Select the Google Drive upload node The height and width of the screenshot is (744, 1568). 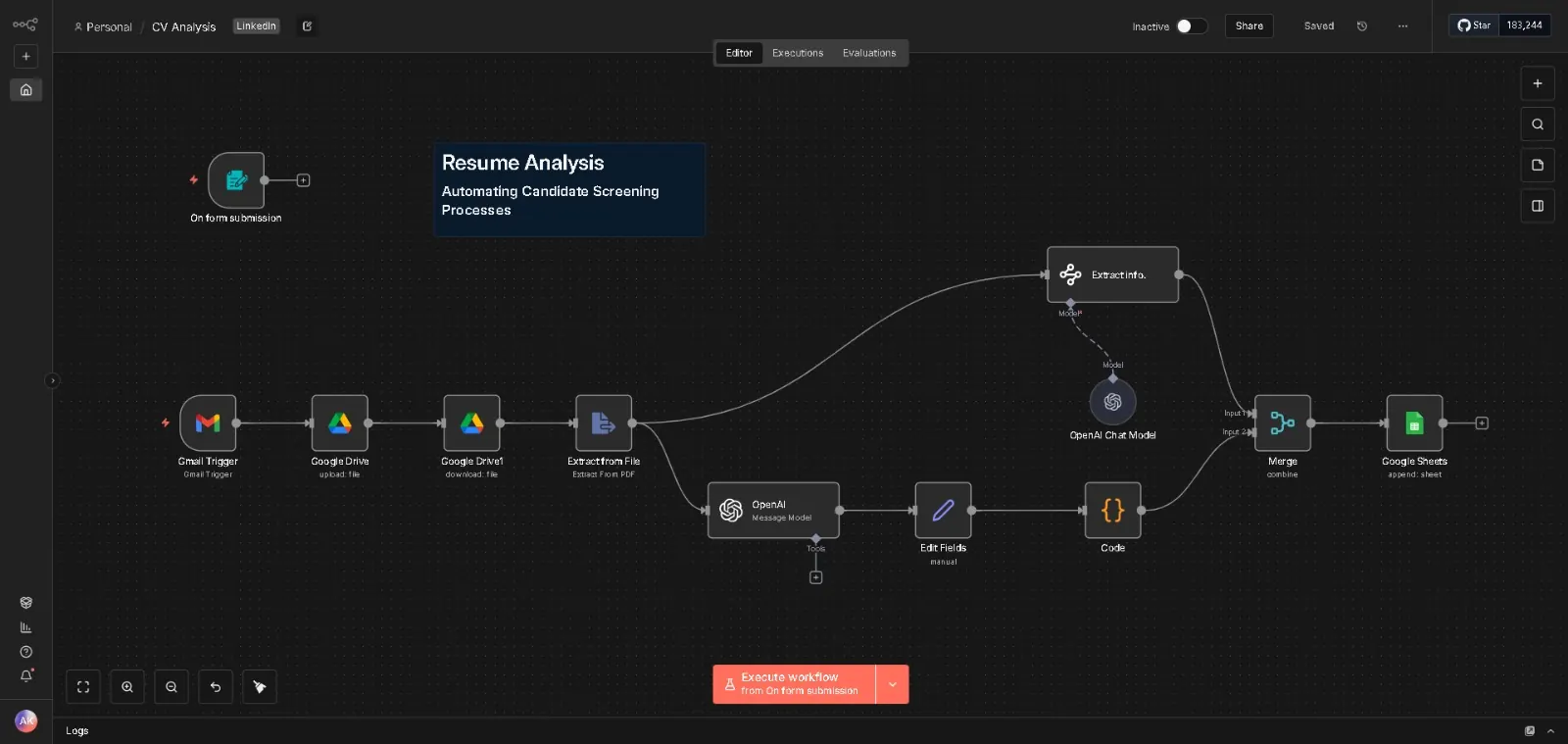coord(340,423)
